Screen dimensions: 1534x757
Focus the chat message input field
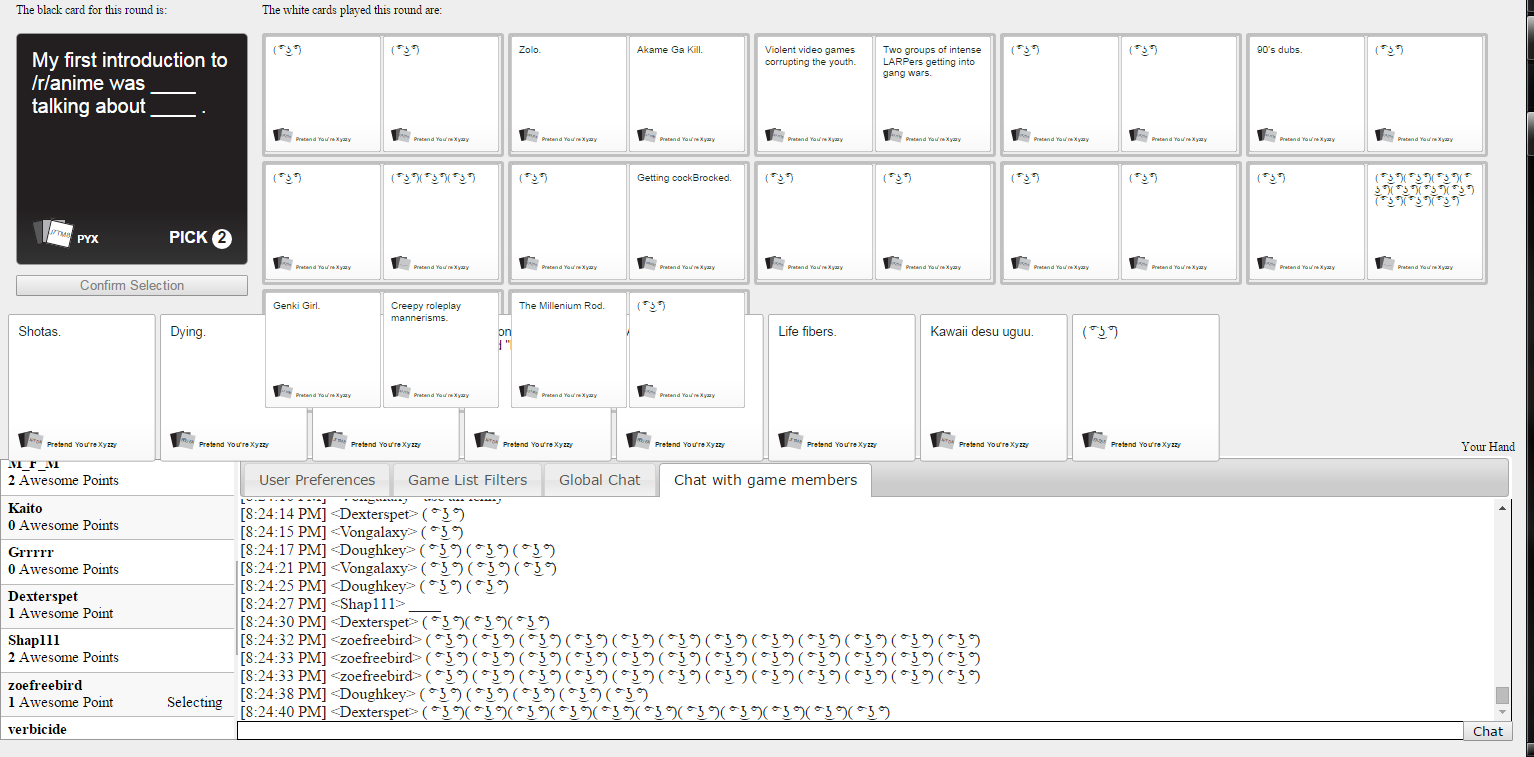[849, 731]
